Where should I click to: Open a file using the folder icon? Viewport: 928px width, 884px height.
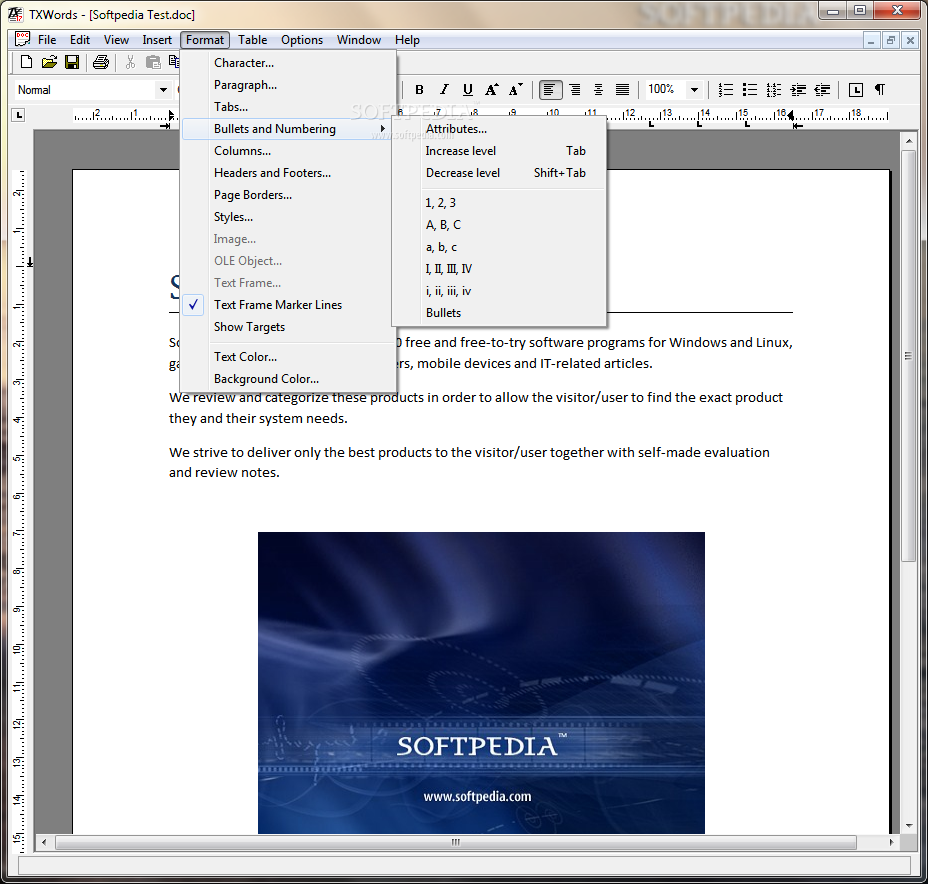pos(49,62)
